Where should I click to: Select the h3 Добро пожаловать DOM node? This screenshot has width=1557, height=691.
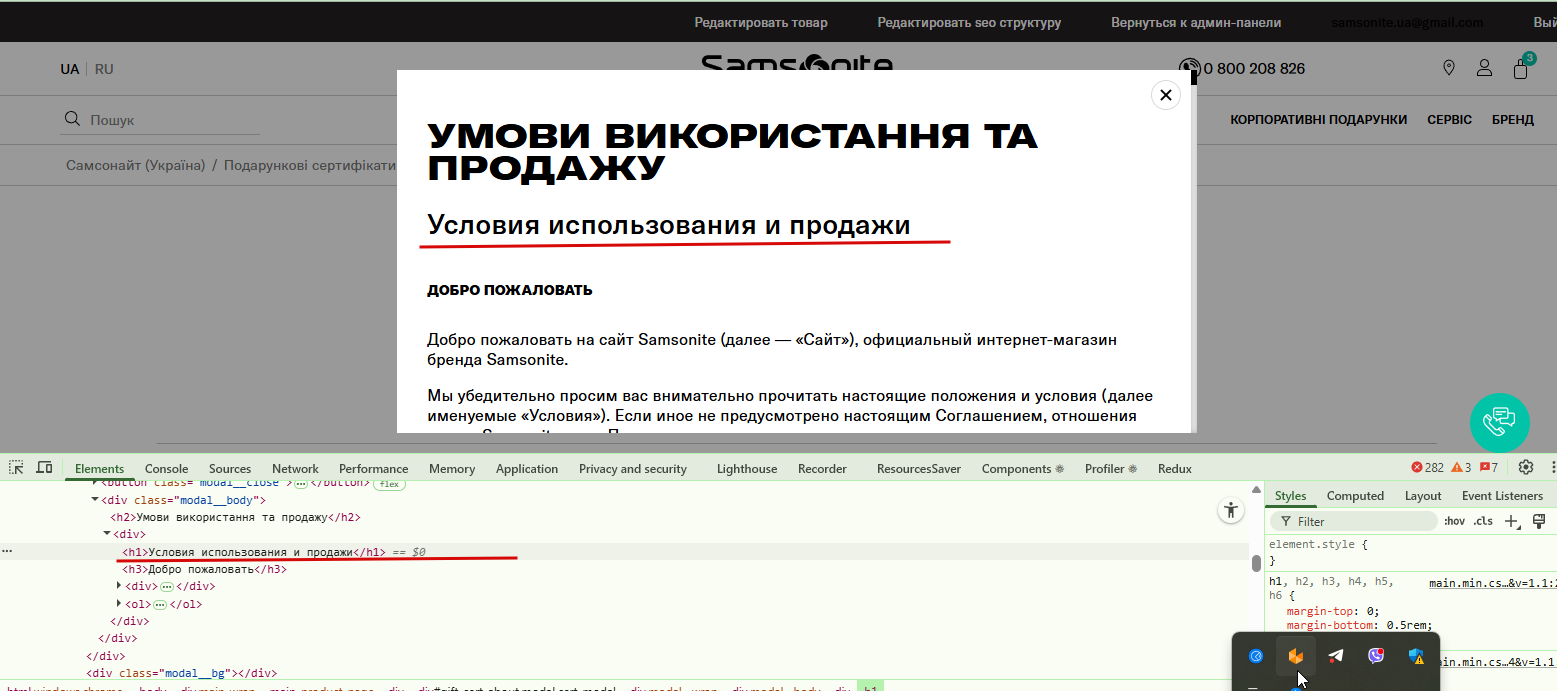(204, 569)
